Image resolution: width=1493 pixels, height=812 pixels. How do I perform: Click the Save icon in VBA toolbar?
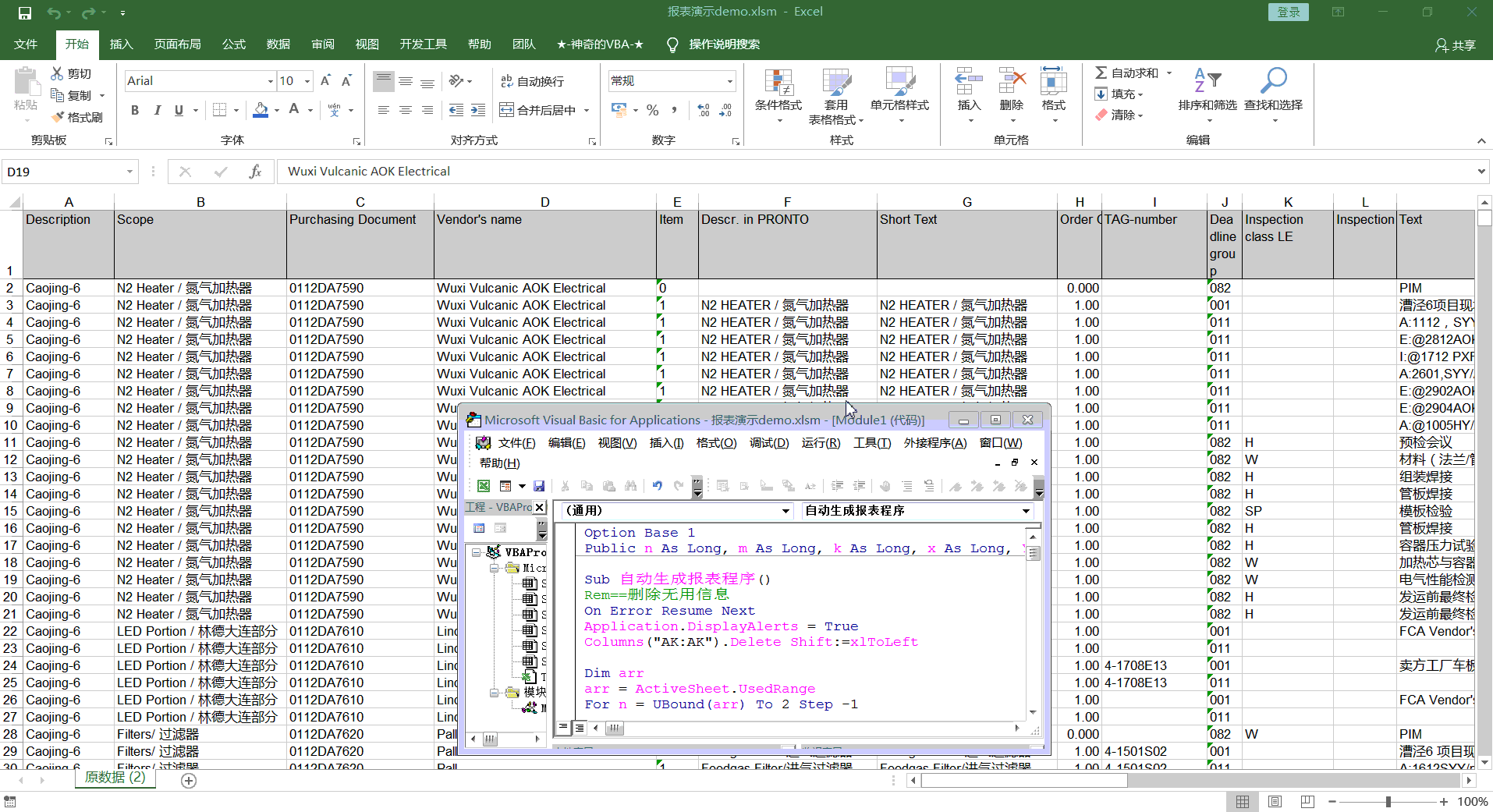point(539,486)
